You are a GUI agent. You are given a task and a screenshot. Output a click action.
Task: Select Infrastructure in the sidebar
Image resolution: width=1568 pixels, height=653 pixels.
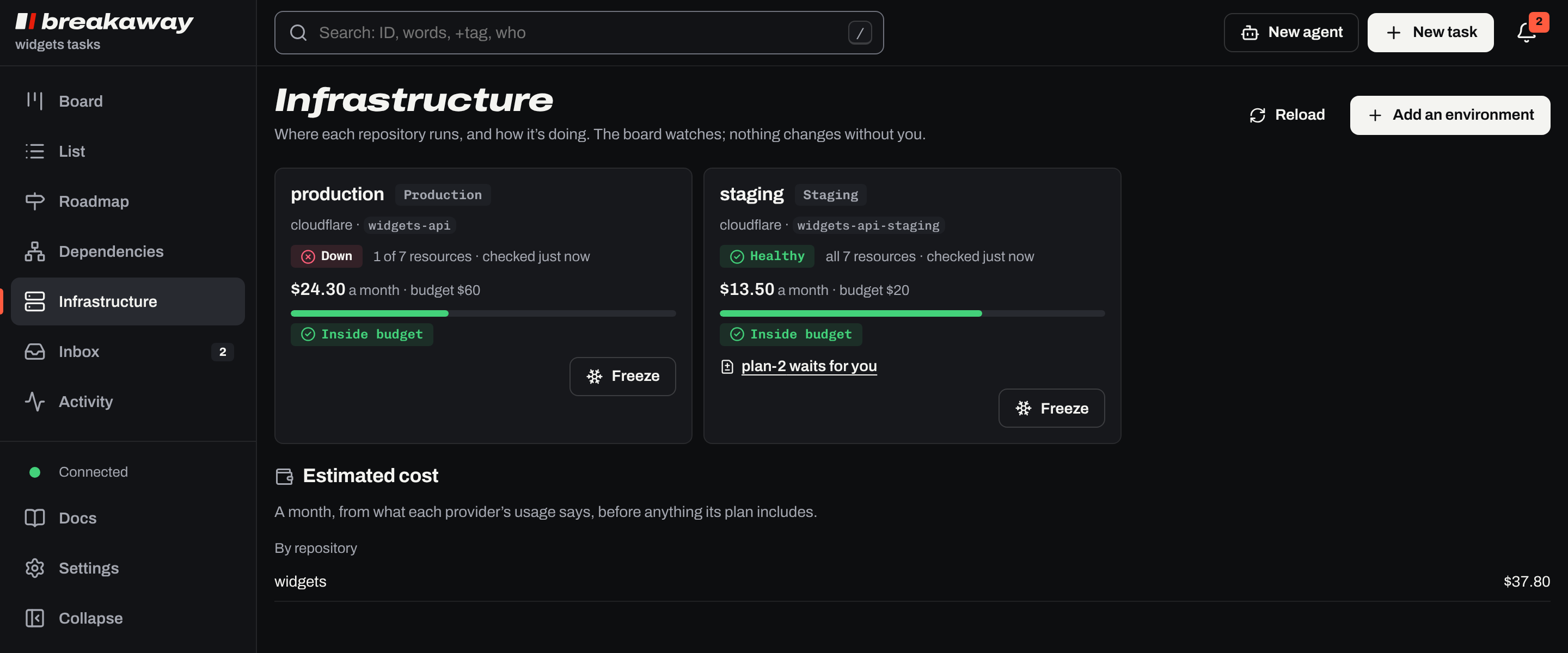point(128,301)
